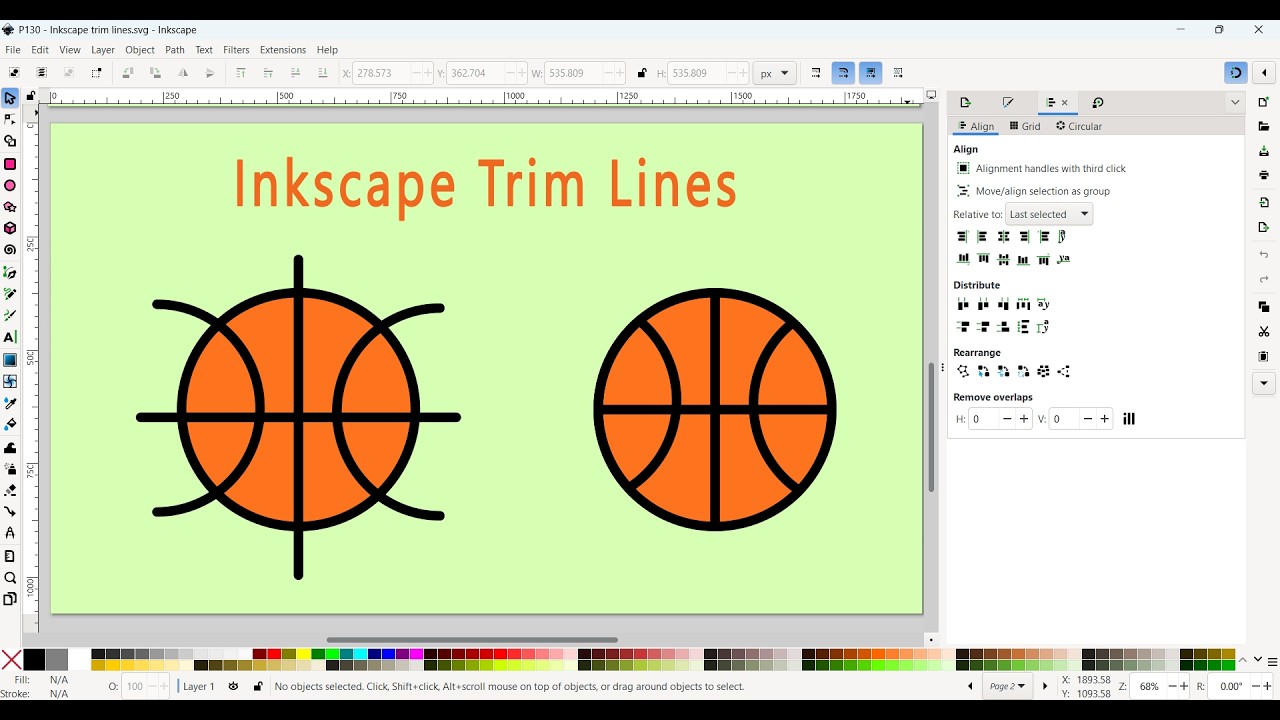Open the palette menu icon
Image resolution: width=1280 pixels, height=720 pixels.
1272,662
